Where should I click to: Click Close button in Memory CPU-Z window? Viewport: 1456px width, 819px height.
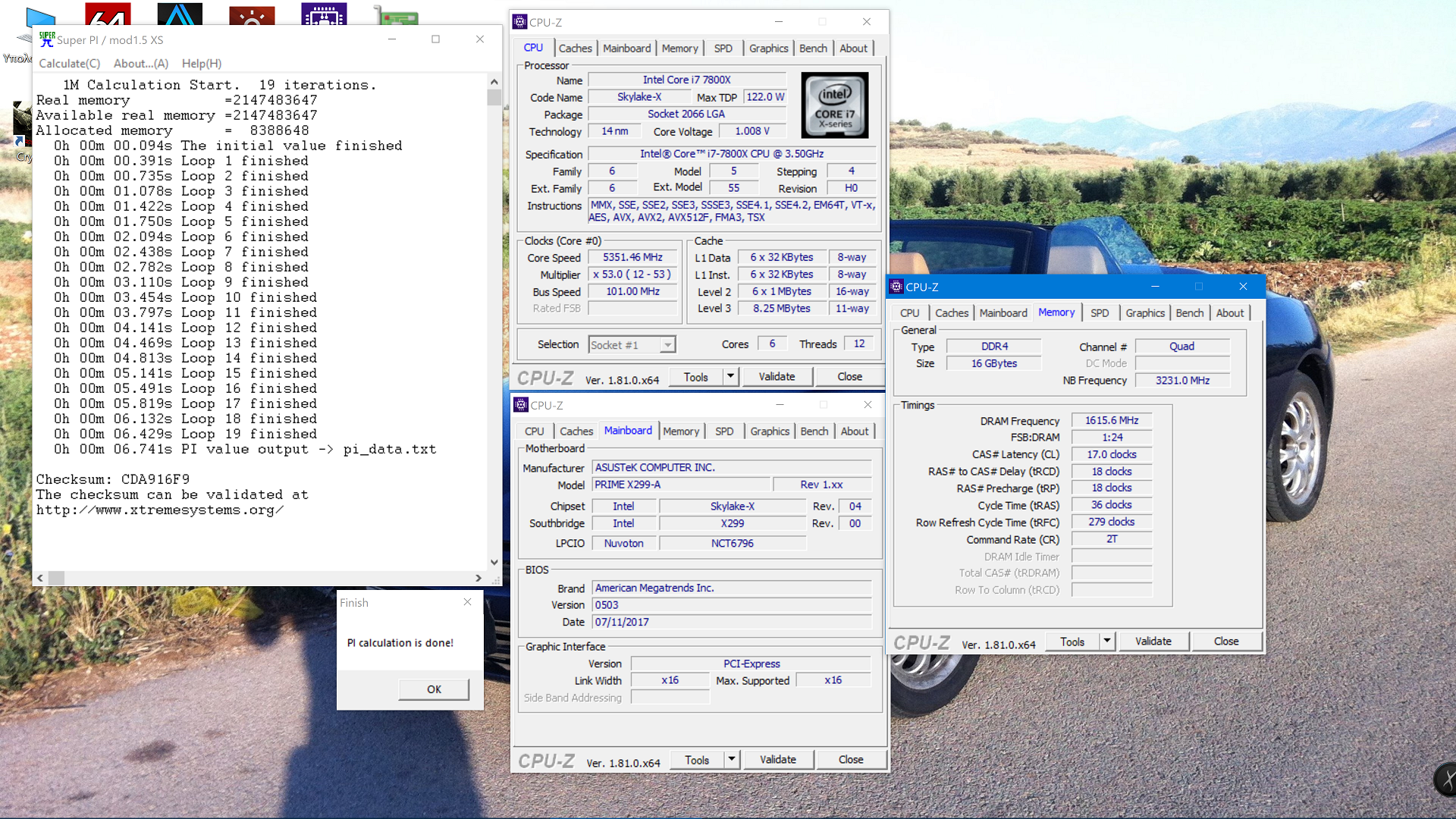(x=1226, y=641)
